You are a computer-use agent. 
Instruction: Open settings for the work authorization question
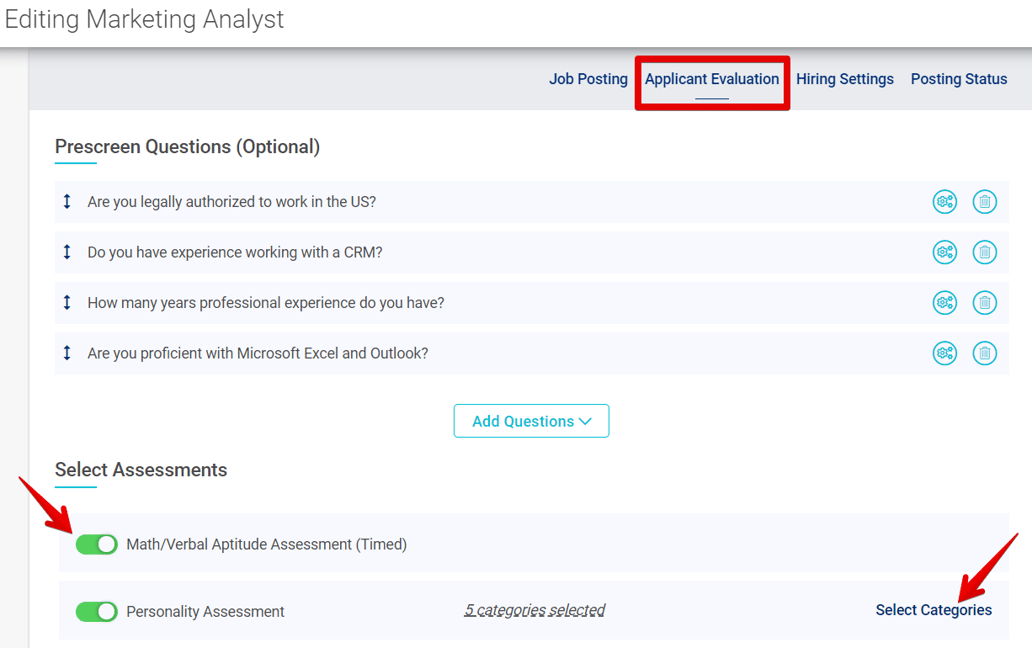coord(944,201)
